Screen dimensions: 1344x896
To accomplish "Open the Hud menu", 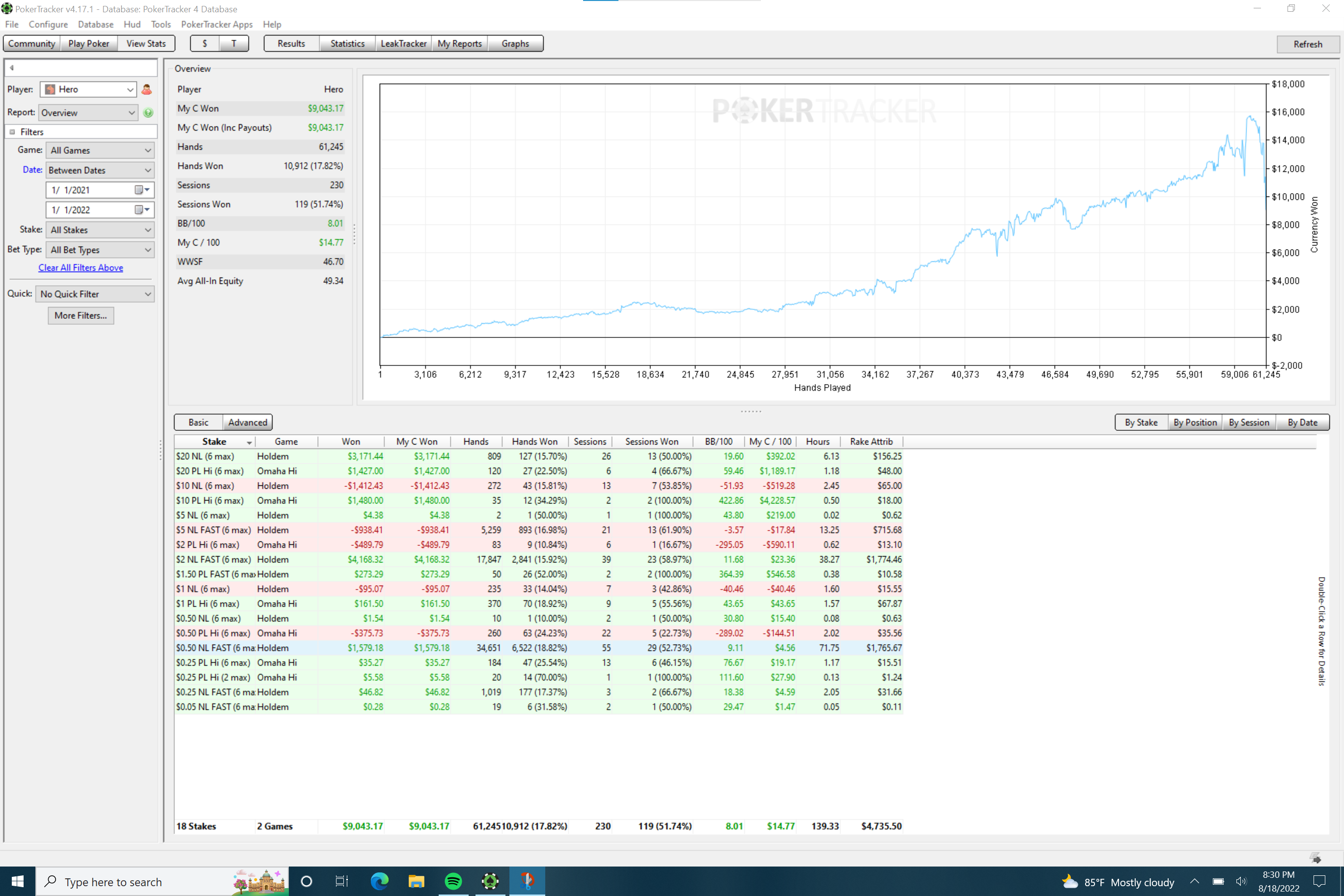I will click(132, 24).
